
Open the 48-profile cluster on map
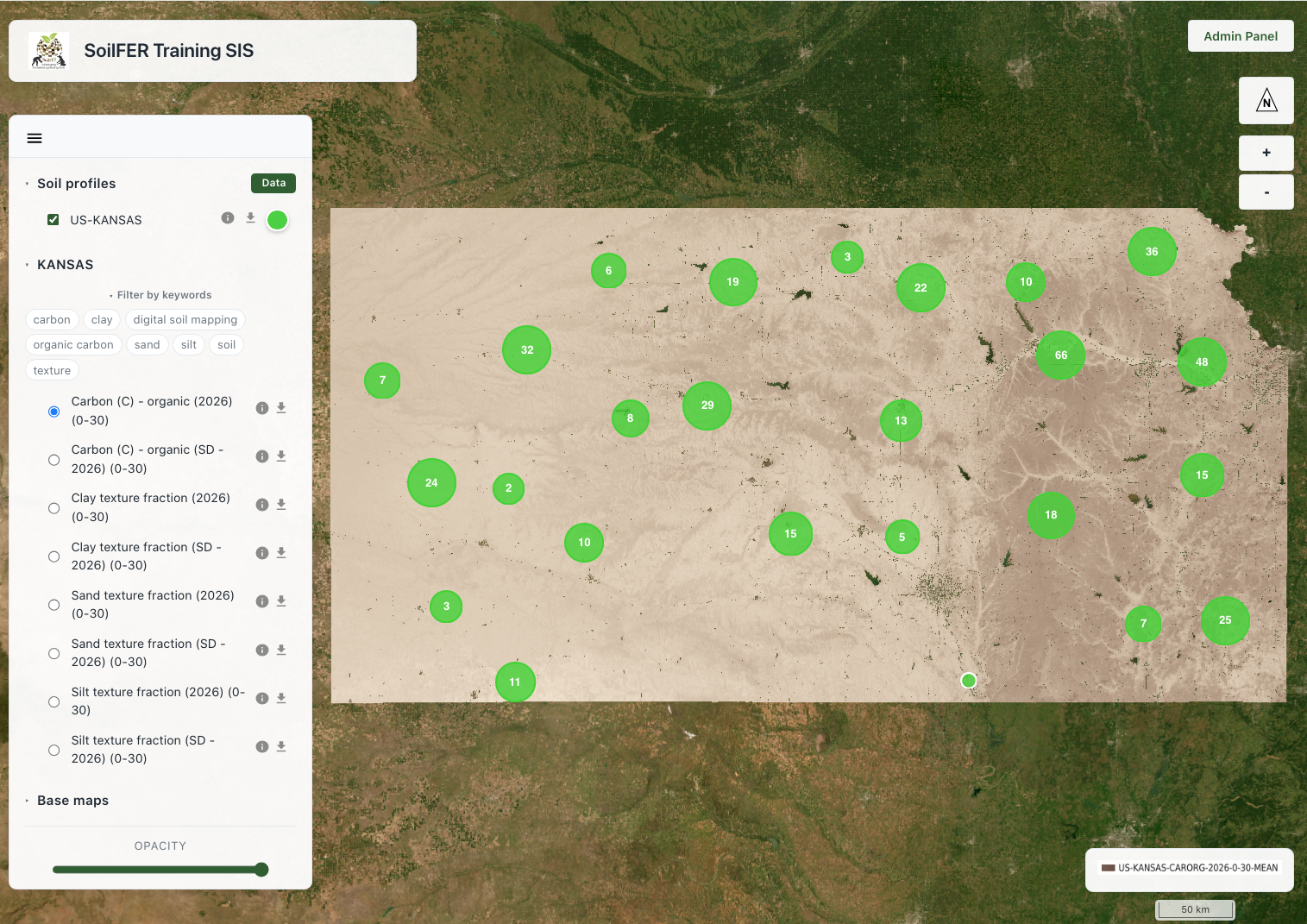coord(1202,362)
